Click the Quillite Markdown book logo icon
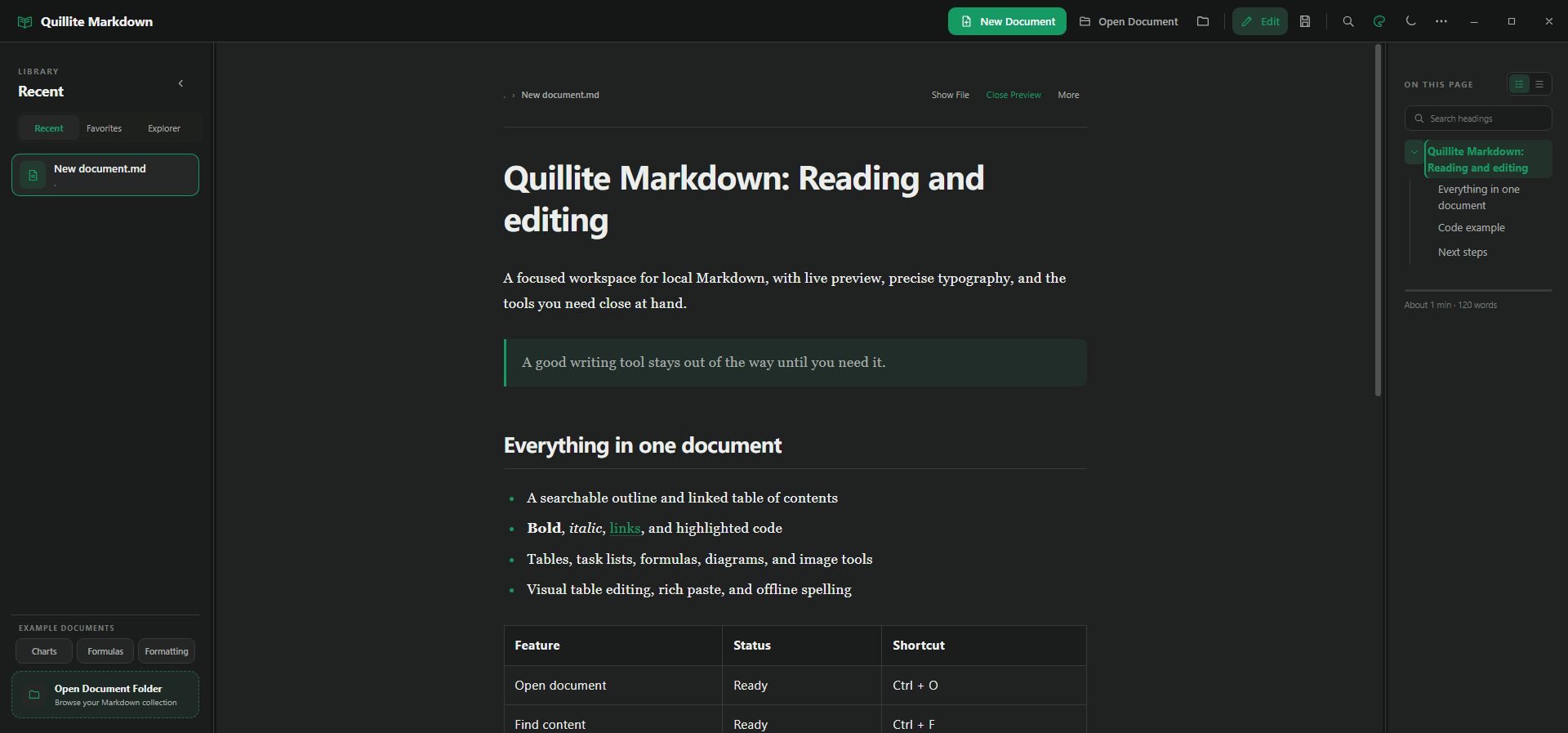The height and width of the screenshot is (733, 1568). [24, 22]
